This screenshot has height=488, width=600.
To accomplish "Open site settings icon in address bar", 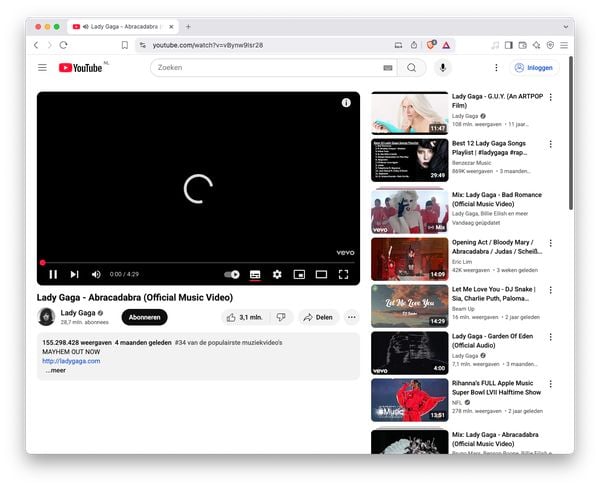I will (x=143, y=45).
